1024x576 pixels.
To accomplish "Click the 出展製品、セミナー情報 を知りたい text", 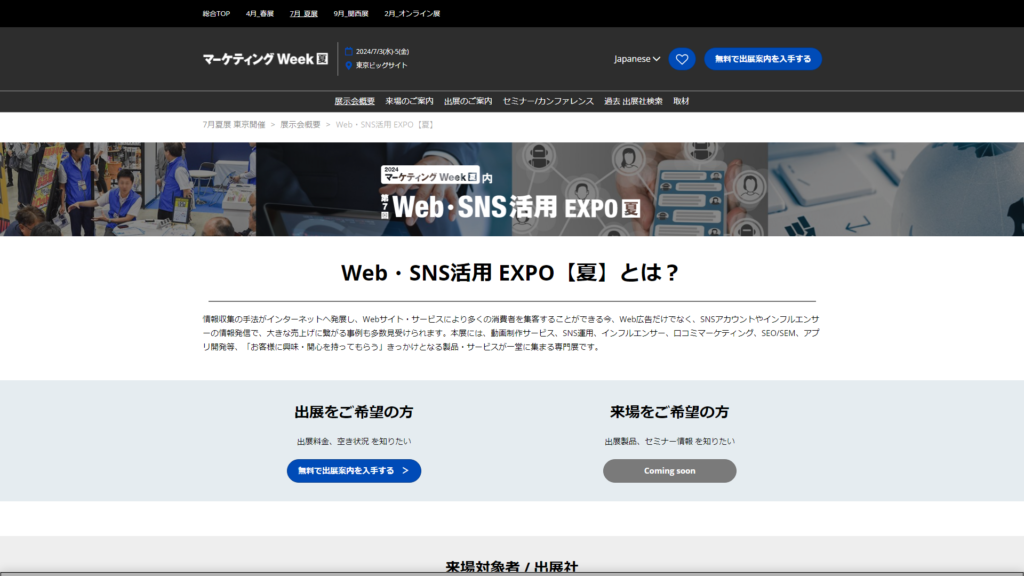I will coord(669,441).
